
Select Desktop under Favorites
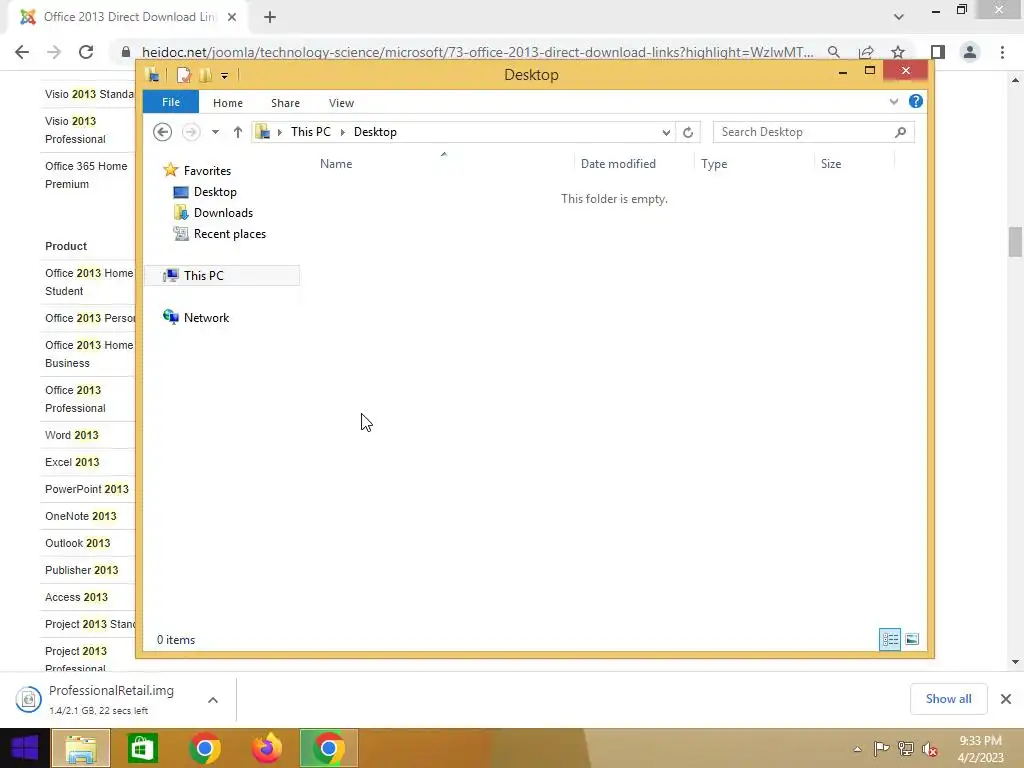point(215,191)
